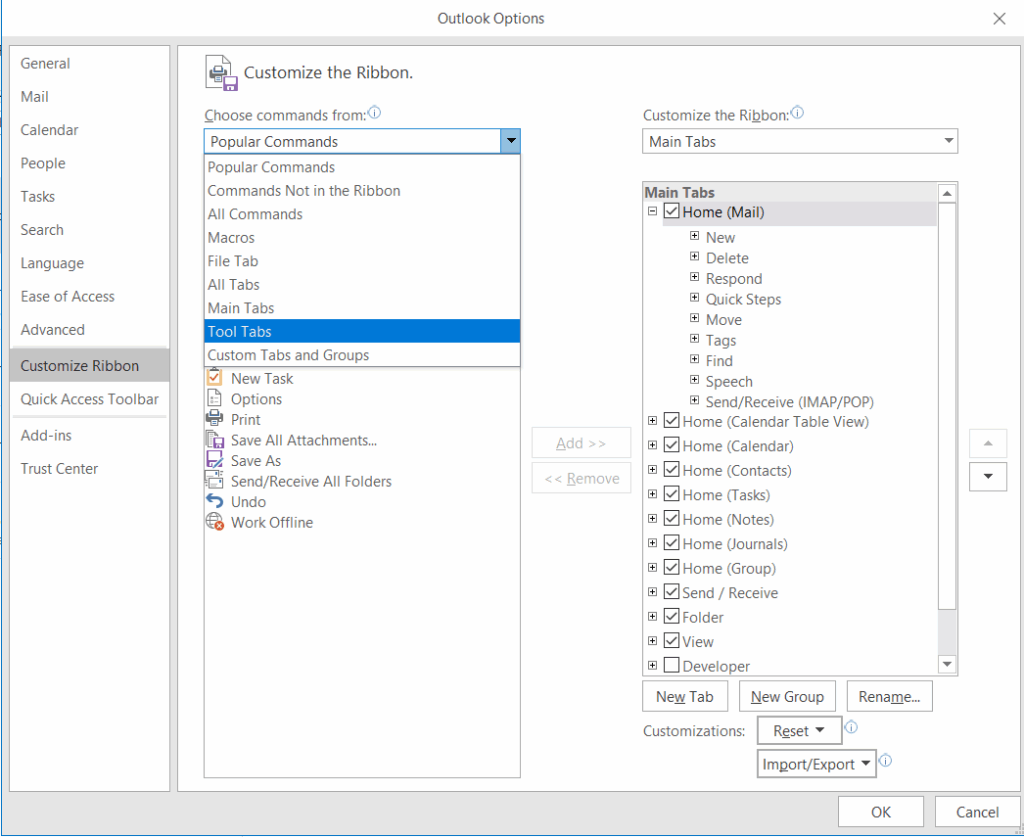Expand the Respond group under Home (Mail)

(695, 278)
